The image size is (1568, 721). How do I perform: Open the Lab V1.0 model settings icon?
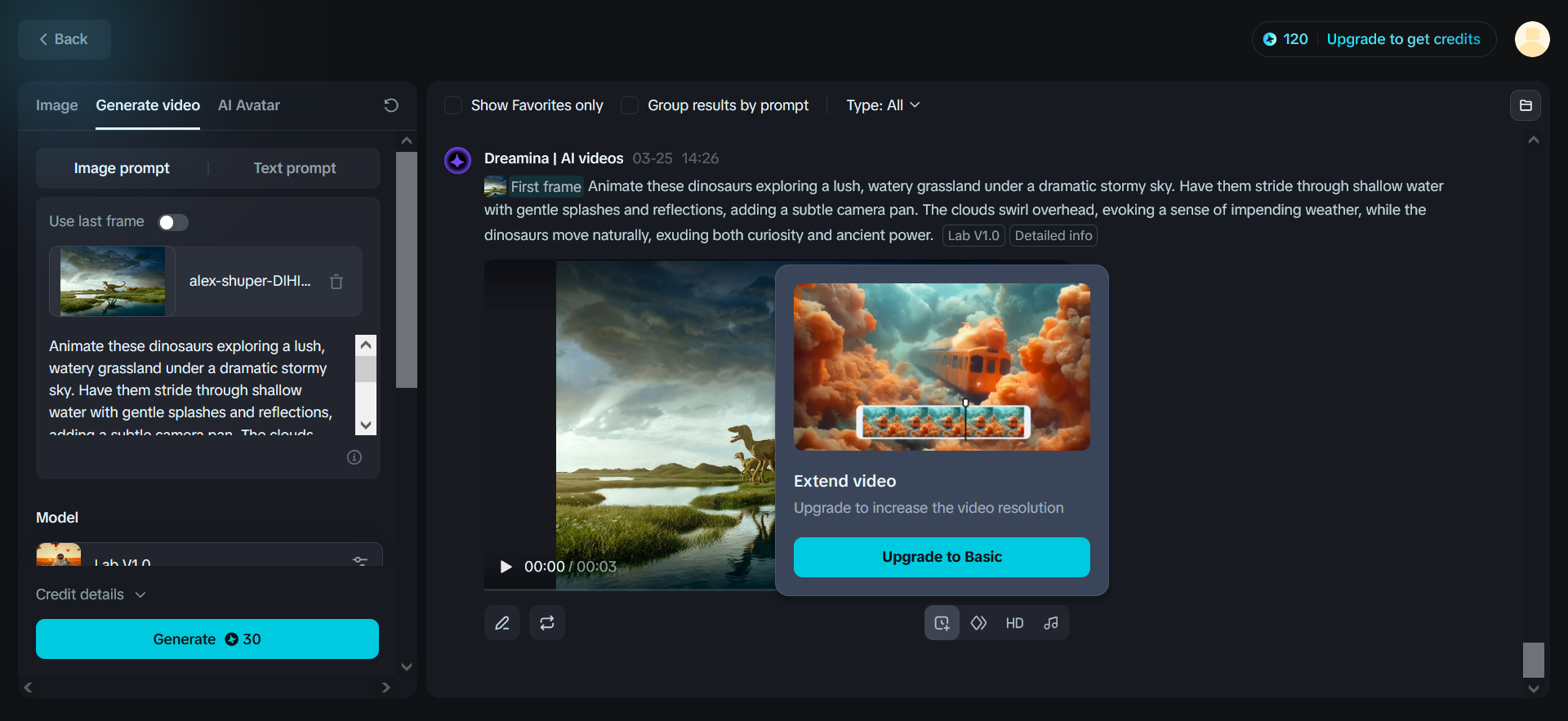[360, 560]
